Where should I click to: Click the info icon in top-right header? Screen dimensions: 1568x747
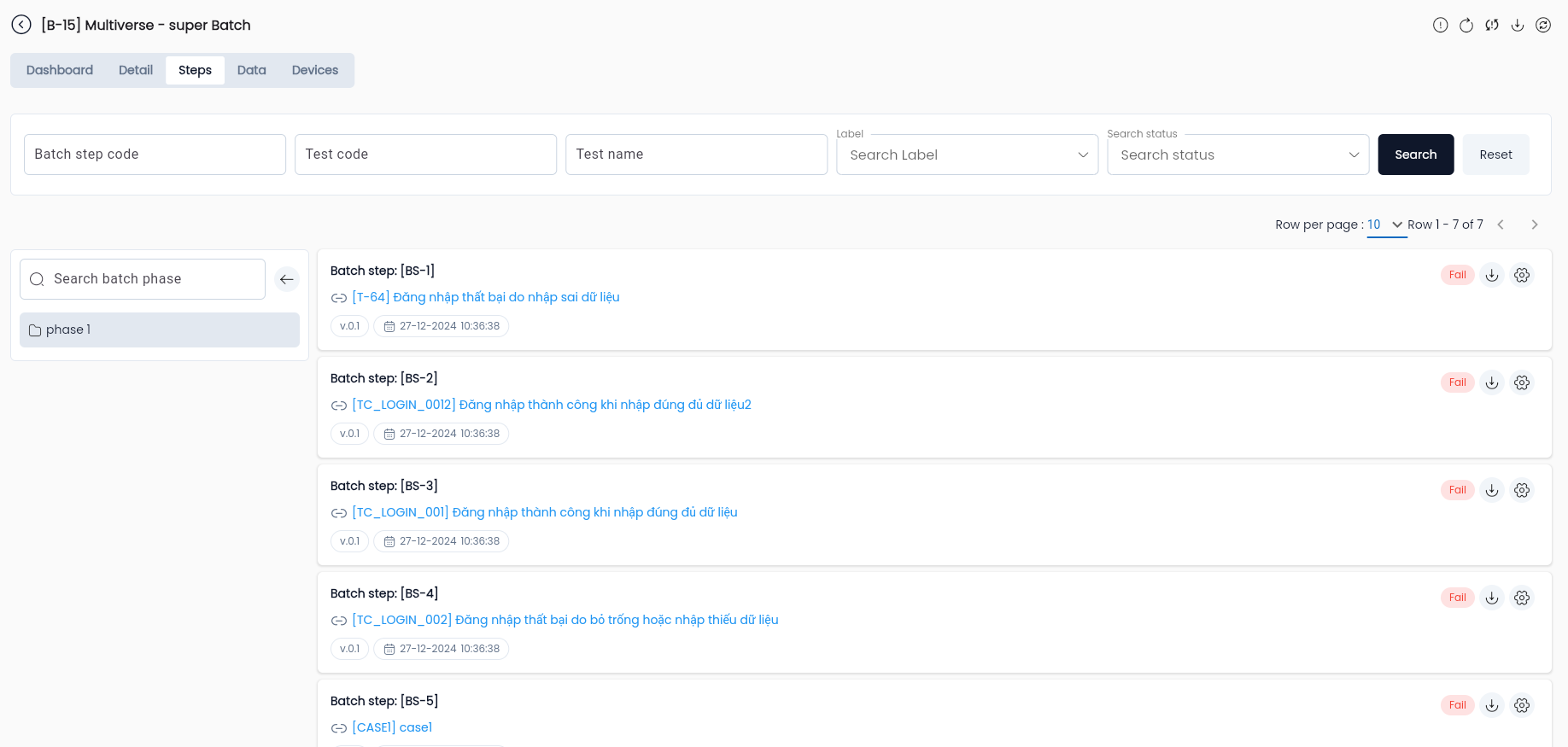(x=1441, y=25)
